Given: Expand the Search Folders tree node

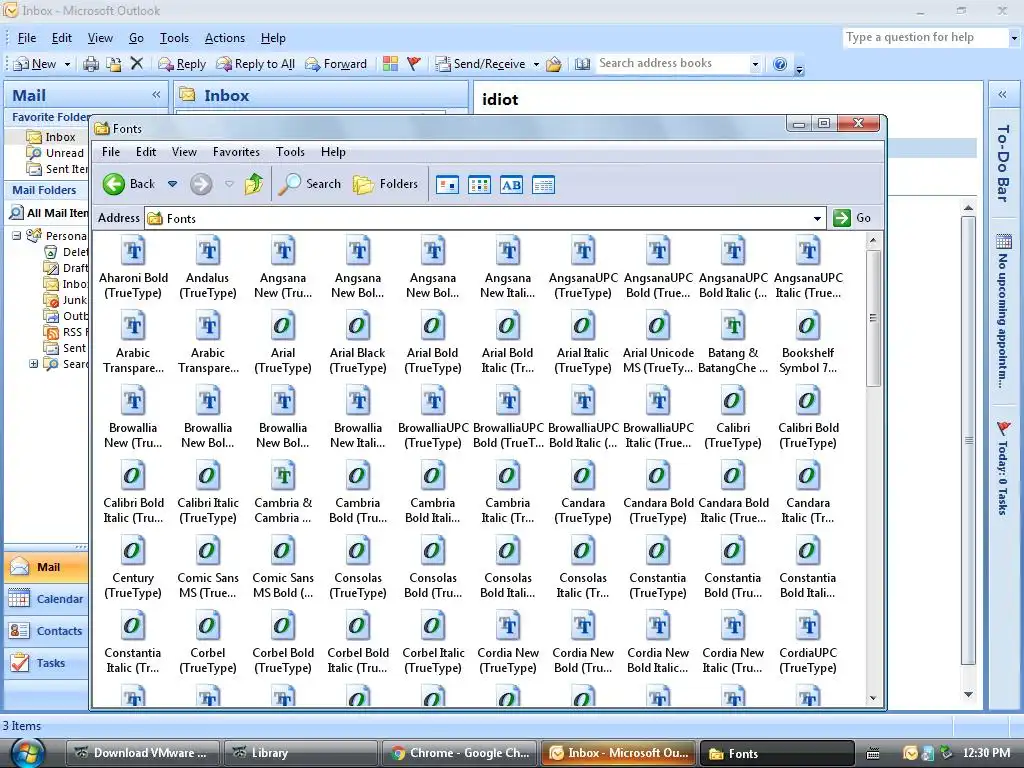Looking at the screenshot, I should click(x=33, y=364).
